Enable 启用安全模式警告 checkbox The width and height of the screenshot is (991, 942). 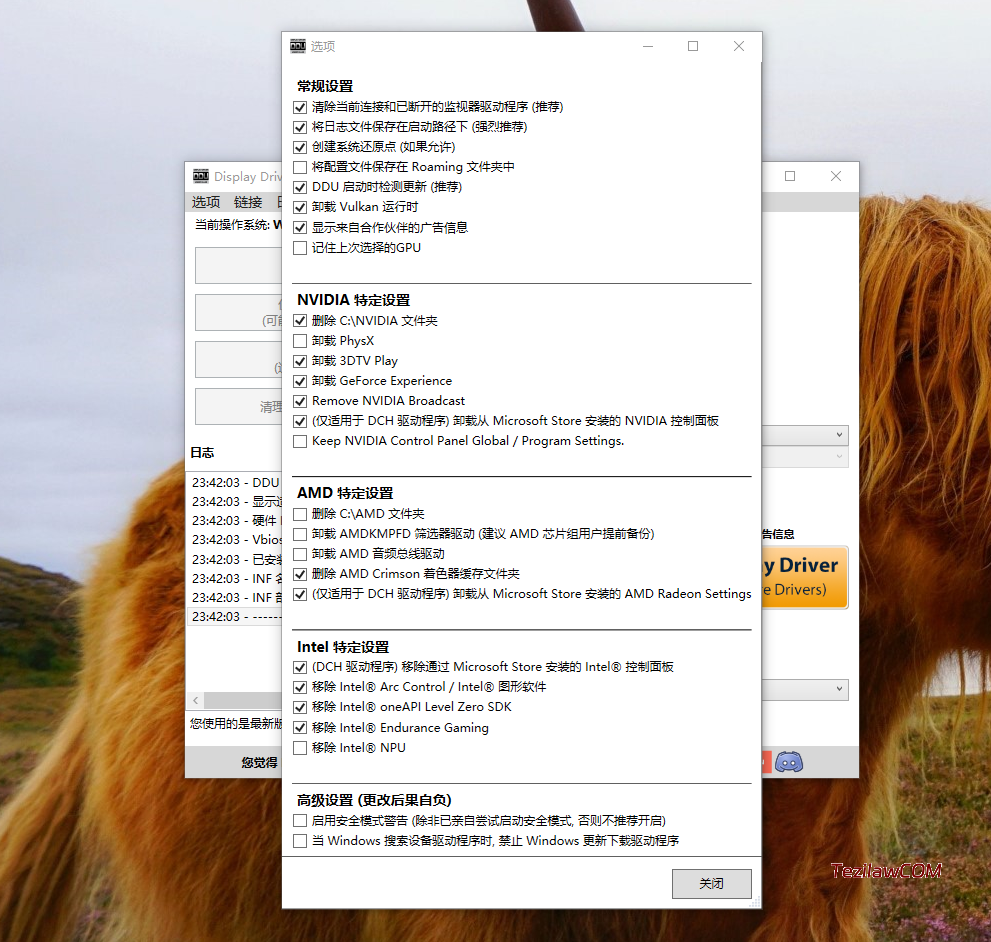300,821
